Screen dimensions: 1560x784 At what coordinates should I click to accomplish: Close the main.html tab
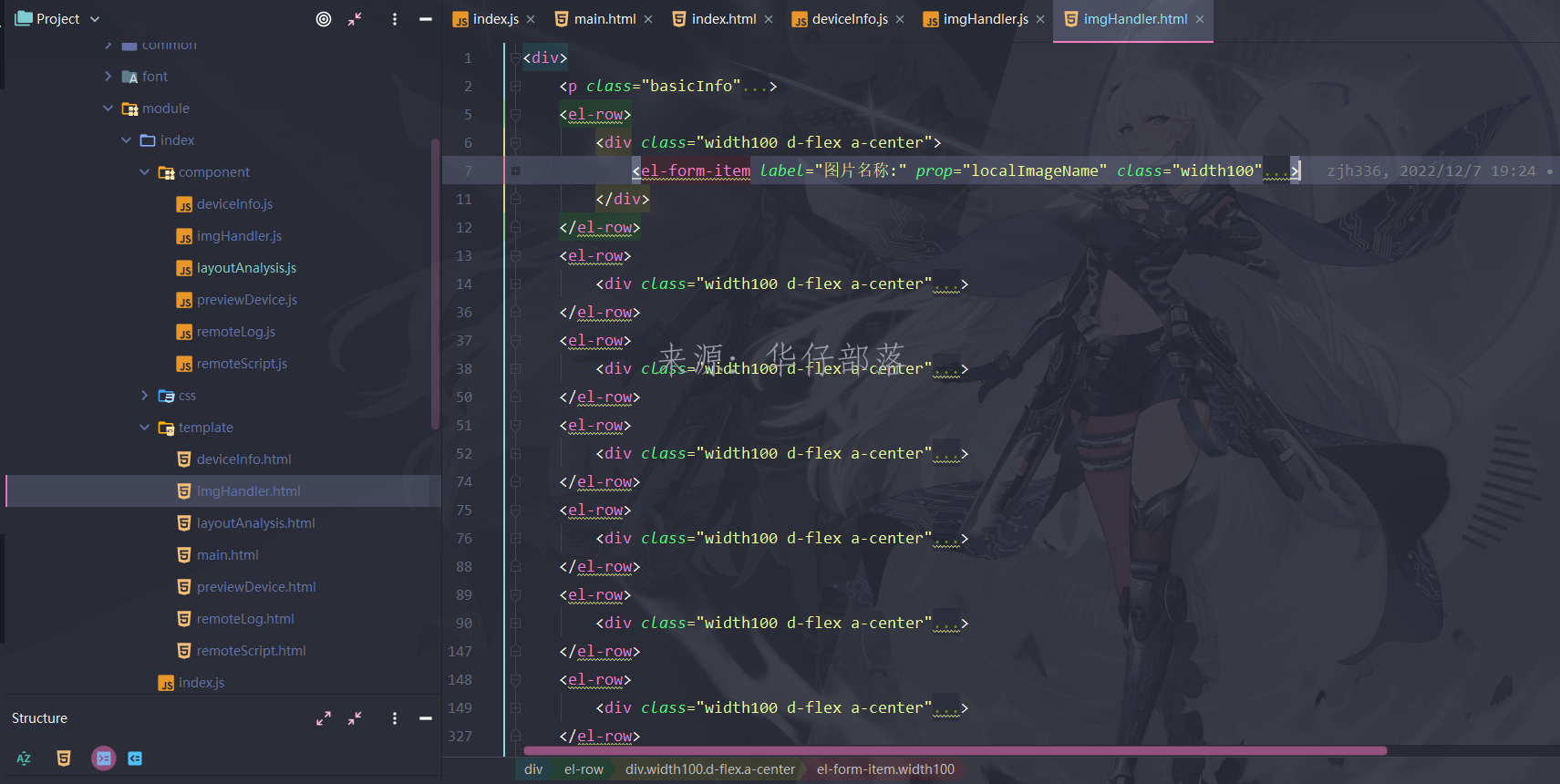[x=648, y=19]
